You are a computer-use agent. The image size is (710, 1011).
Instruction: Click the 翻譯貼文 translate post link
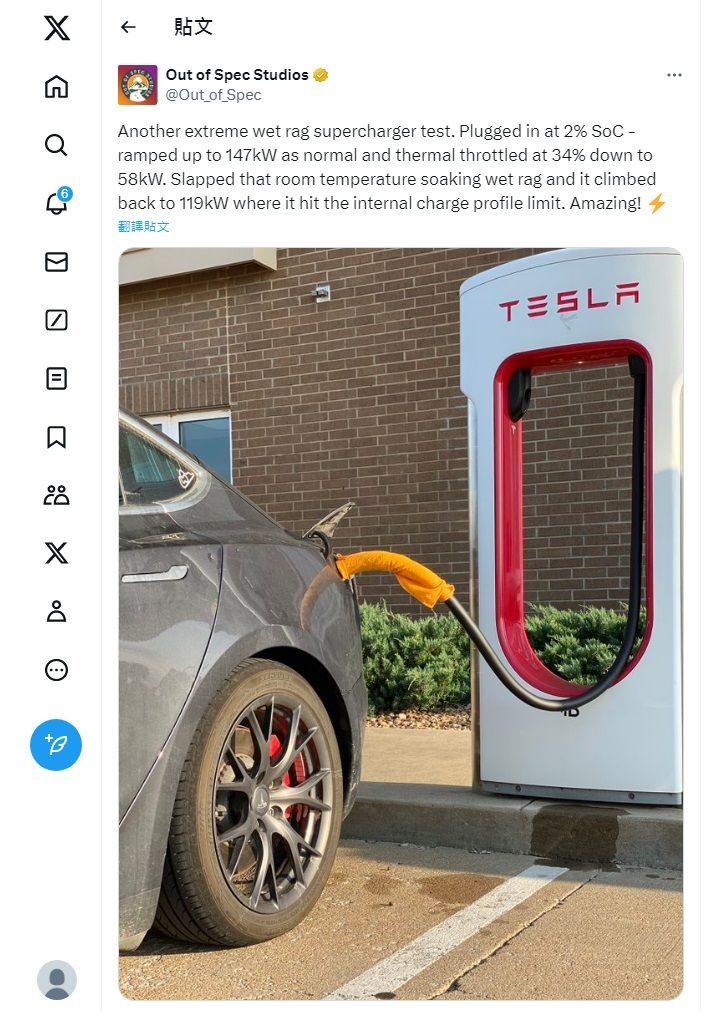144,226
